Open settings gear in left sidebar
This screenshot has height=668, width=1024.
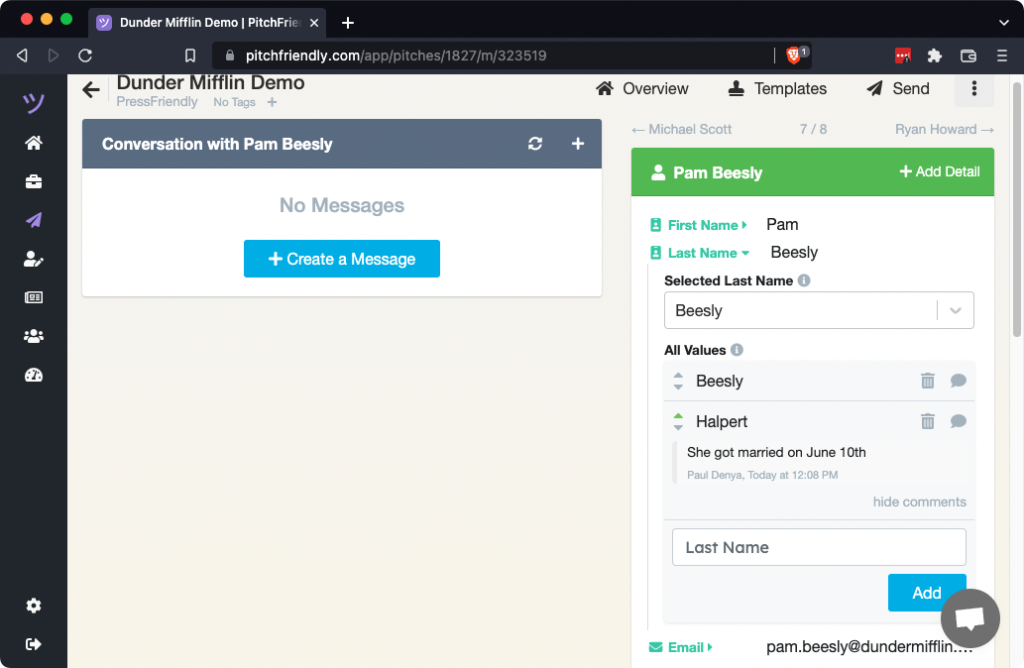[x=33, y=606]
